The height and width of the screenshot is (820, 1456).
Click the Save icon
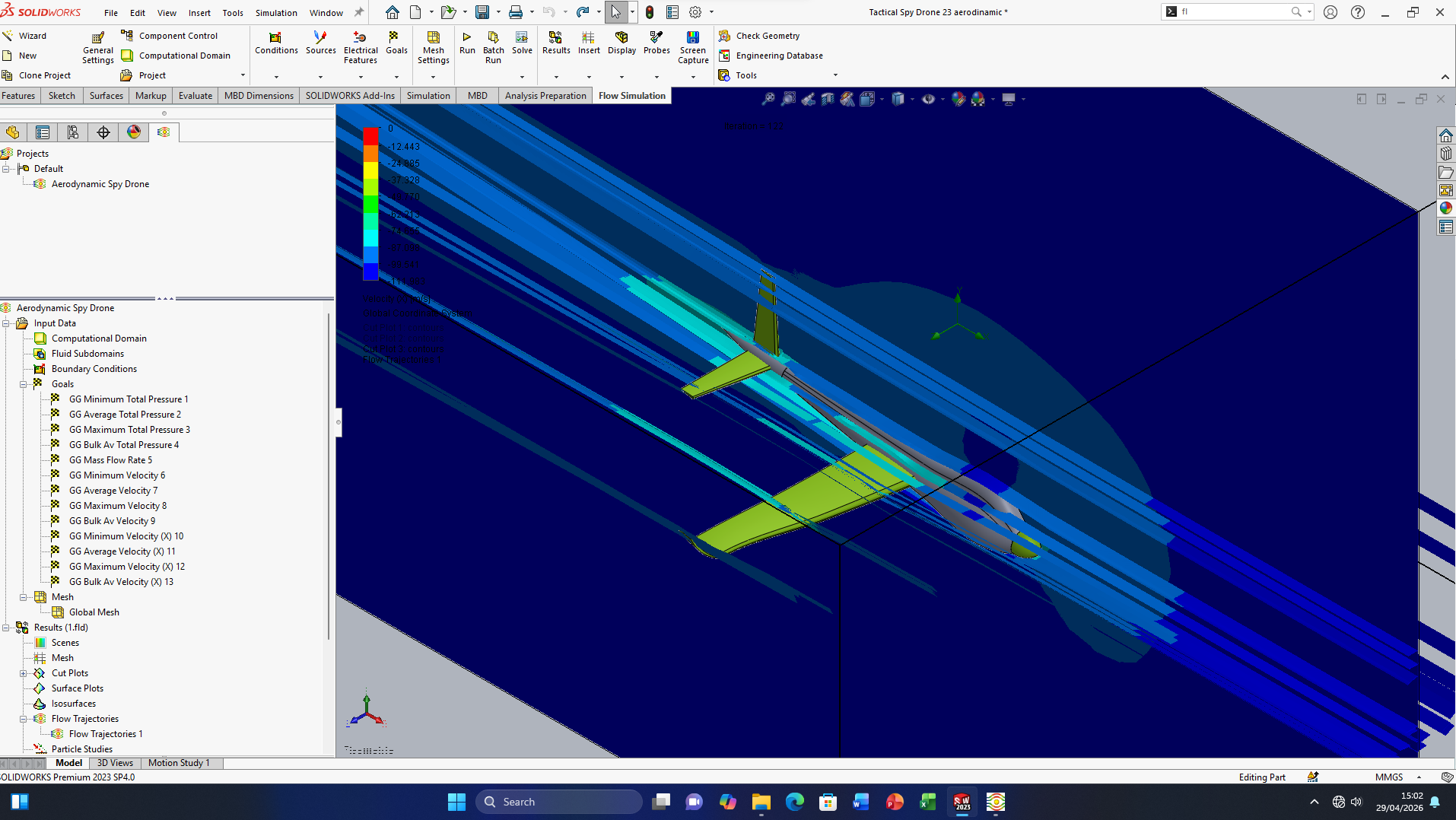click(x=482, y=12)
